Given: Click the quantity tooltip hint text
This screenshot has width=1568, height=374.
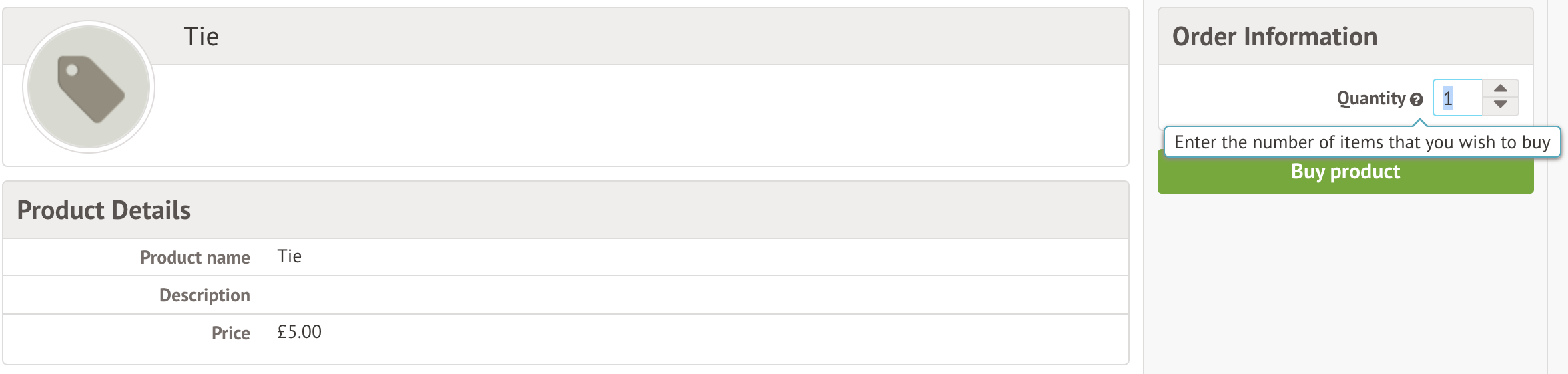Looking at the screenshot, I should coord(1362,142).
